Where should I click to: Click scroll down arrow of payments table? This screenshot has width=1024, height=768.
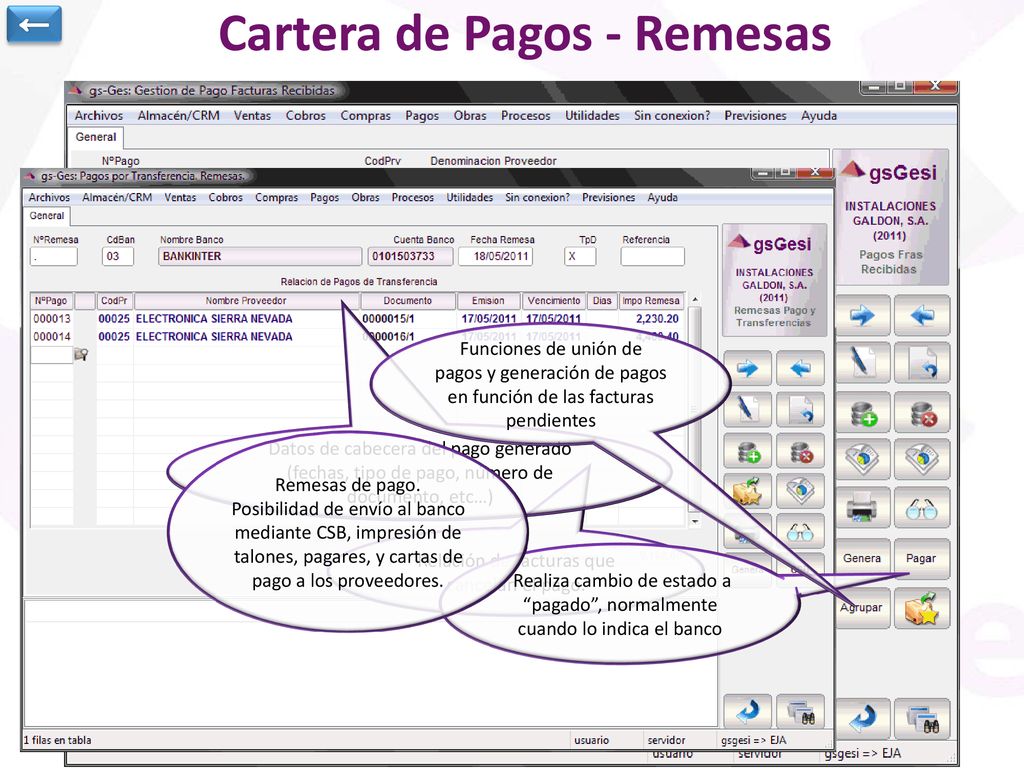tap(695, 522)
